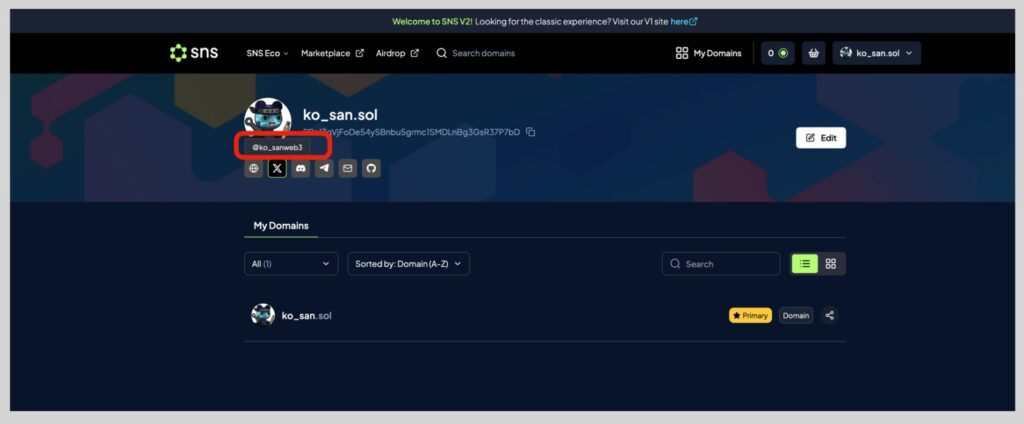The height and width of the screenshot is (424, 1024).
Task: Open the ko_san.sol domain row
Action: tap(545, 316)
